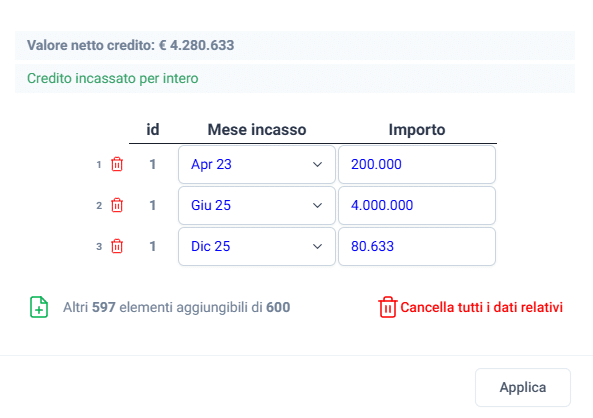Remove the Dic 25 row via trash icon
593x418 pixels.
117,246
